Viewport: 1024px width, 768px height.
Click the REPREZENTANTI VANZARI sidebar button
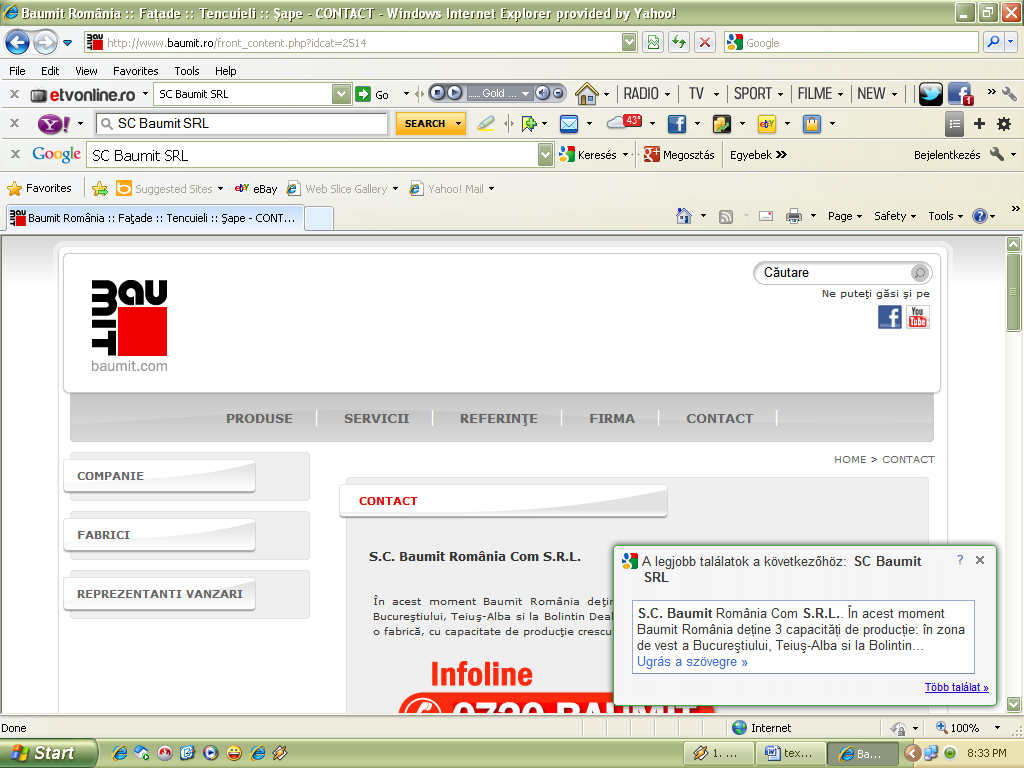(x=159, y=594)
